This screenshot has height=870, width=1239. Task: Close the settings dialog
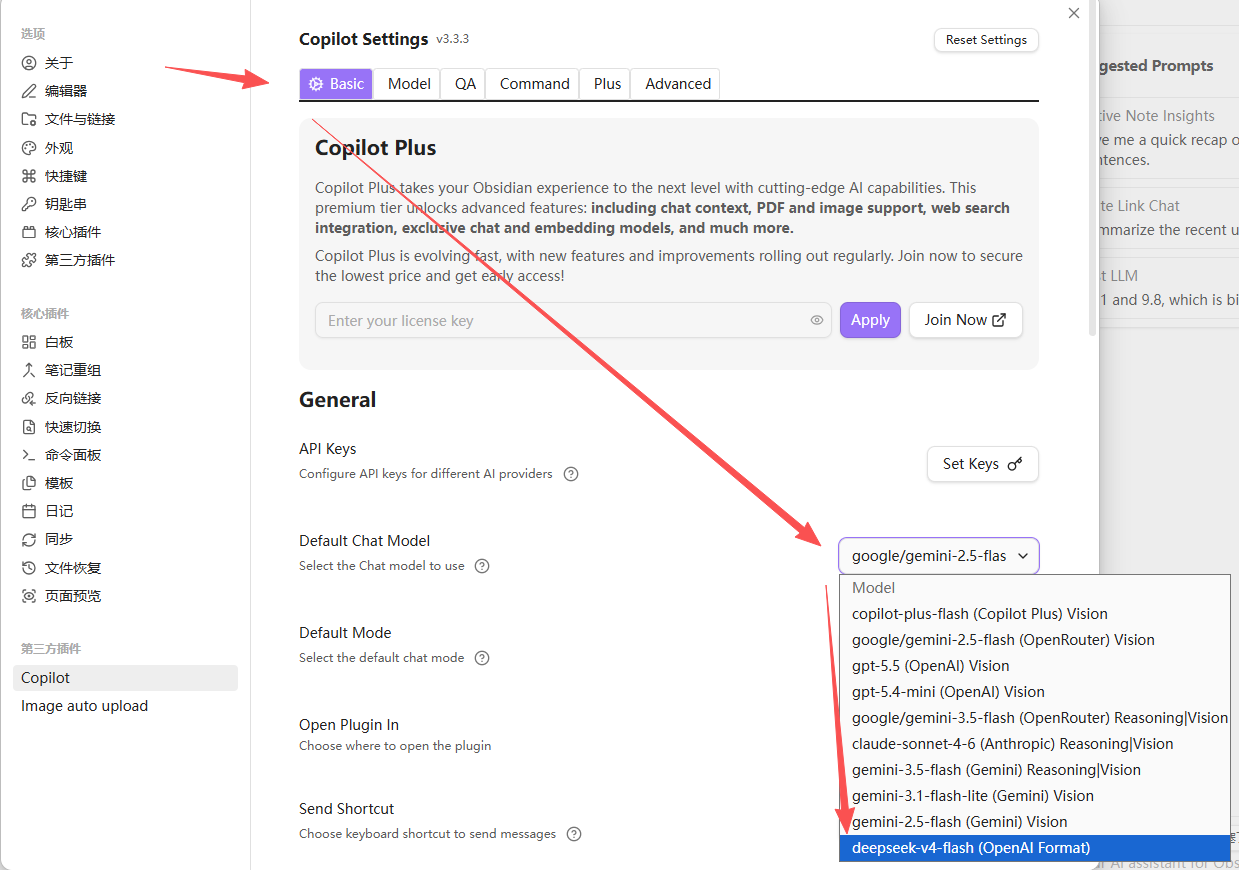point(1074,13)
